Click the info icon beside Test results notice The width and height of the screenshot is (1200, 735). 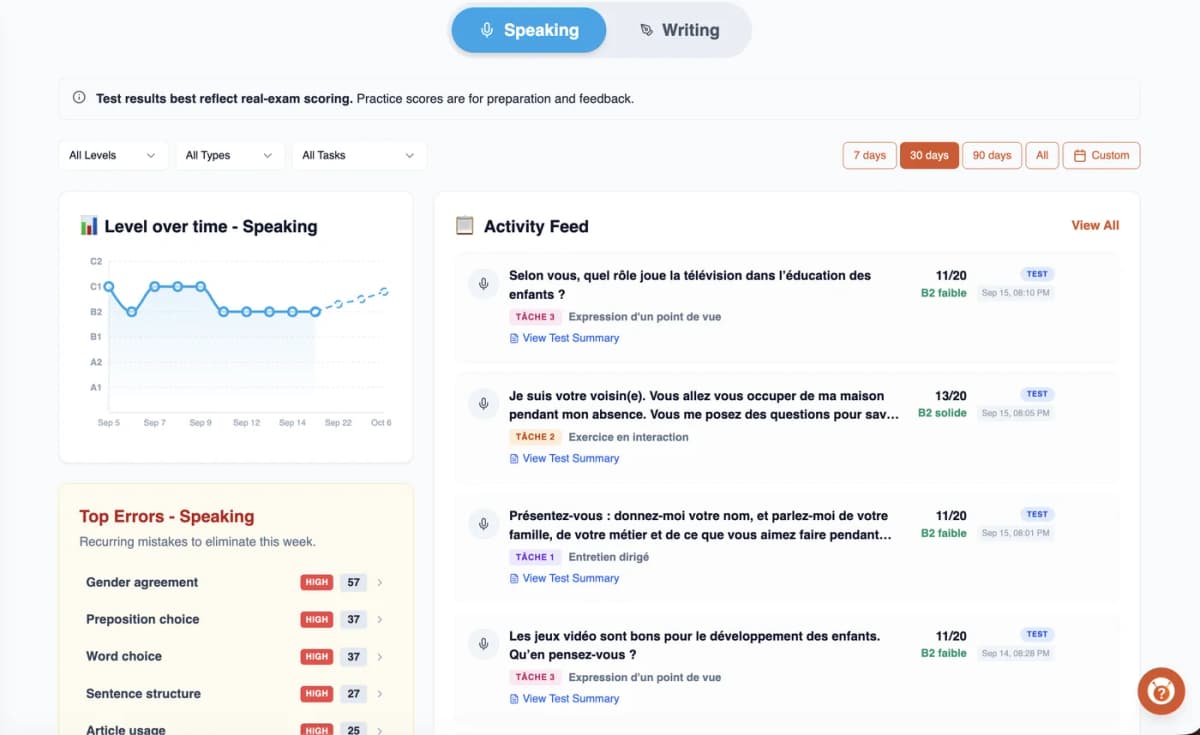point(79,98)
